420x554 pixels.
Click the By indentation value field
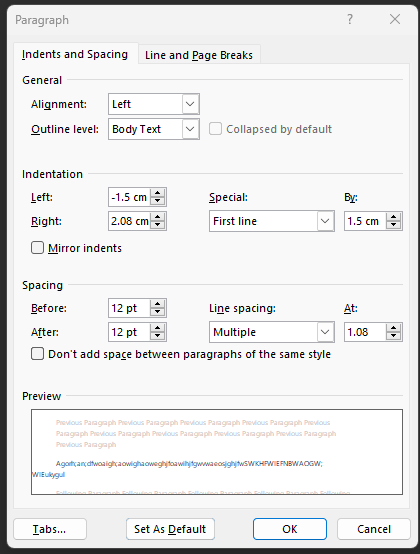click(x=365, y=221)
